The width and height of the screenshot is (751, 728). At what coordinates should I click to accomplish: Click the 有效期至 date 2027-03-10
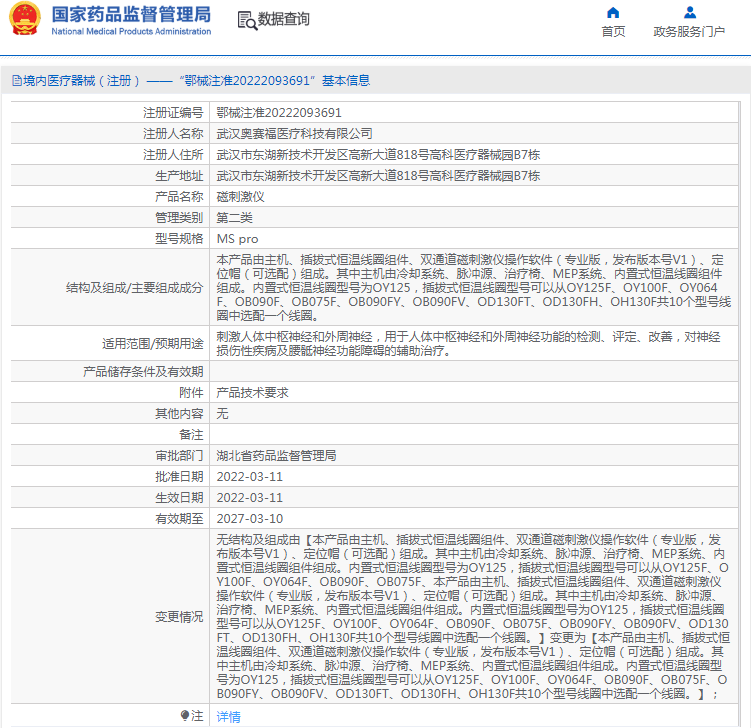[x=250, y=519]
